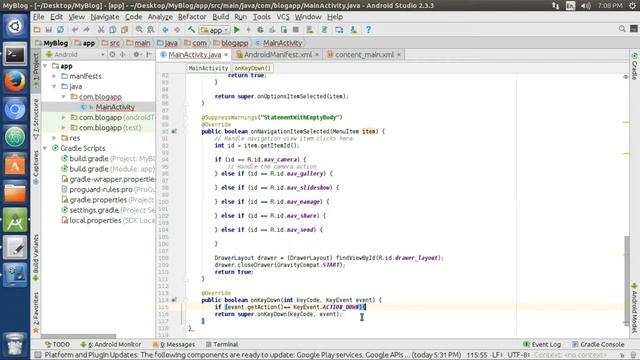Toggle the Gradle side panel
The height and width of the screenshot is (360, 640).
(x=634, y=66)
